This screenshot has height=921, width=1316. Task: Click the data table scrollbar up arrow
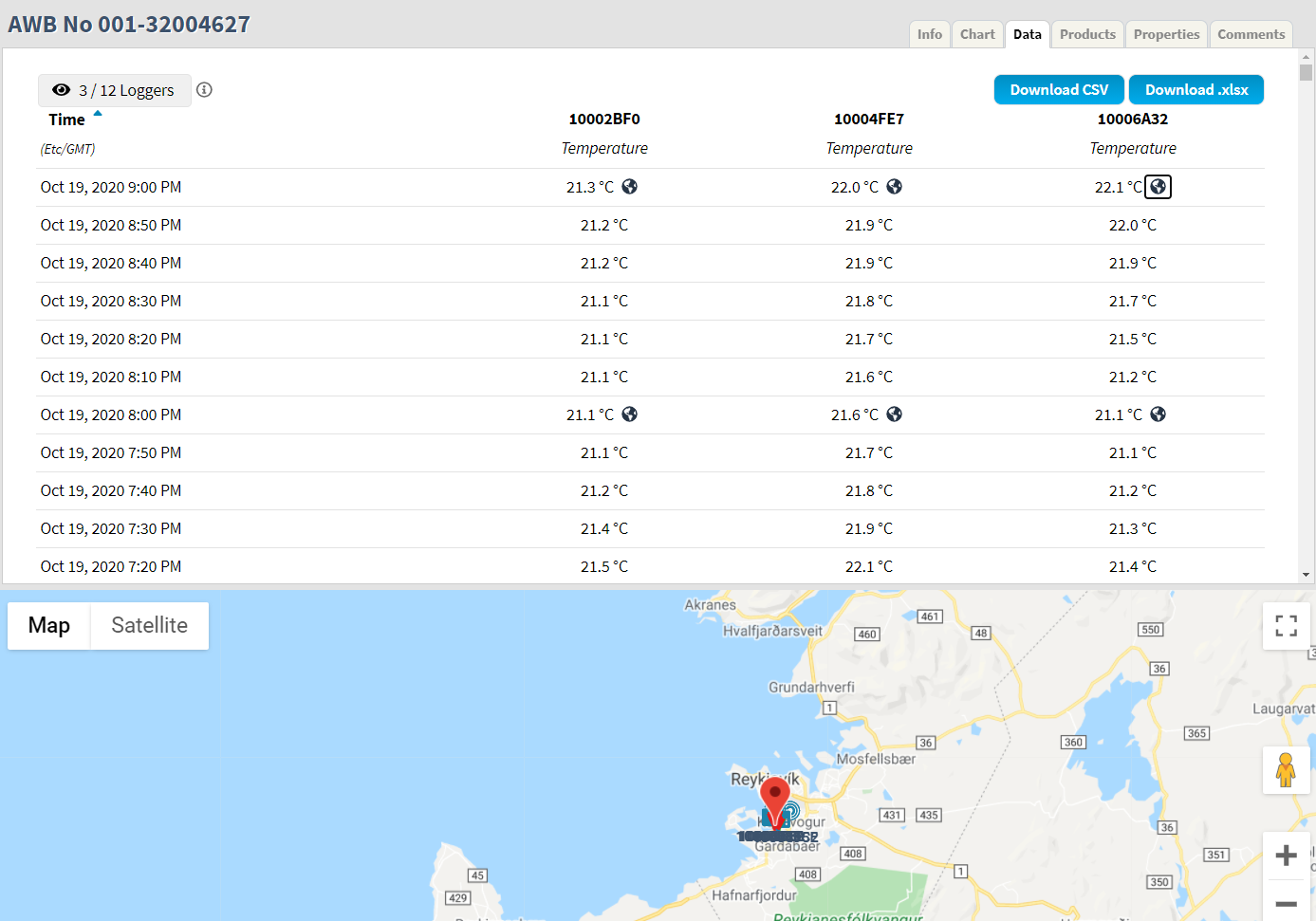coord(1307,56)
